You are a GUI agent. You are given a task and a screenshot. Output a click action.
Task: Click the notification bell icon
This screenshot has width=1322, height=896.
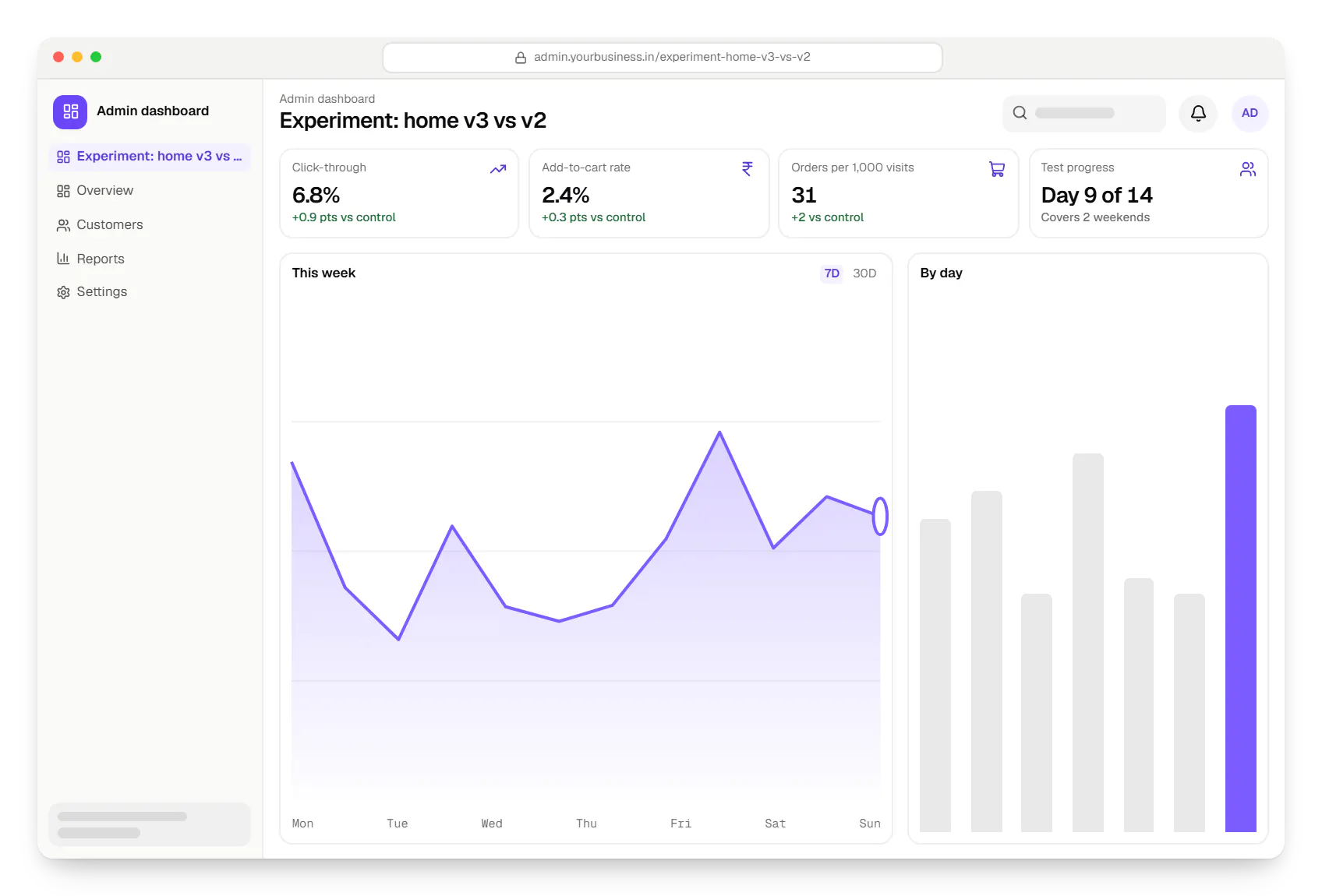[x=1198, y=113]
